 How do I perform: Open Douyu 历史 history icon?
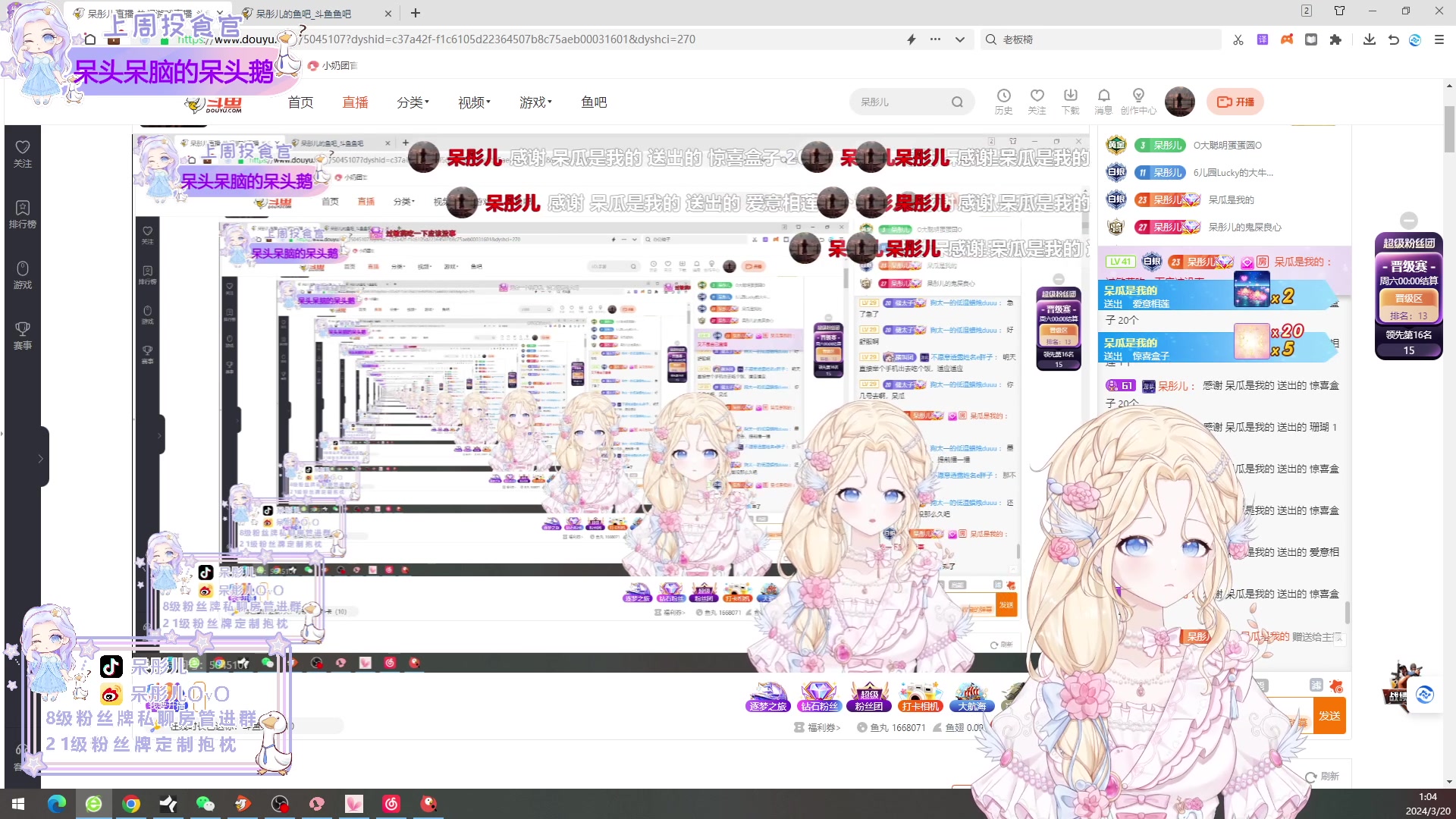click(x=1003, y=101)
